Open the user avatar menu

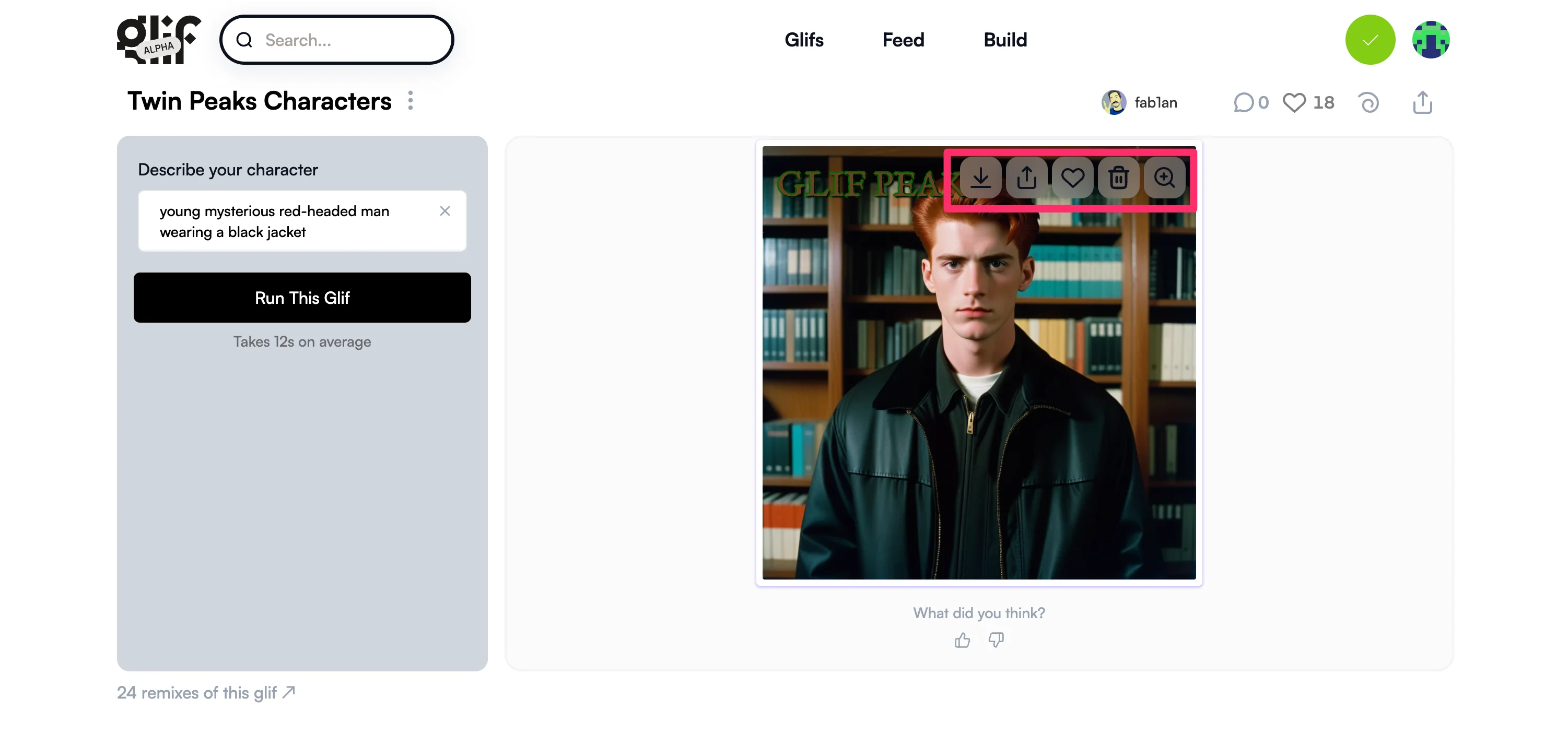(x=1431, y=40)
